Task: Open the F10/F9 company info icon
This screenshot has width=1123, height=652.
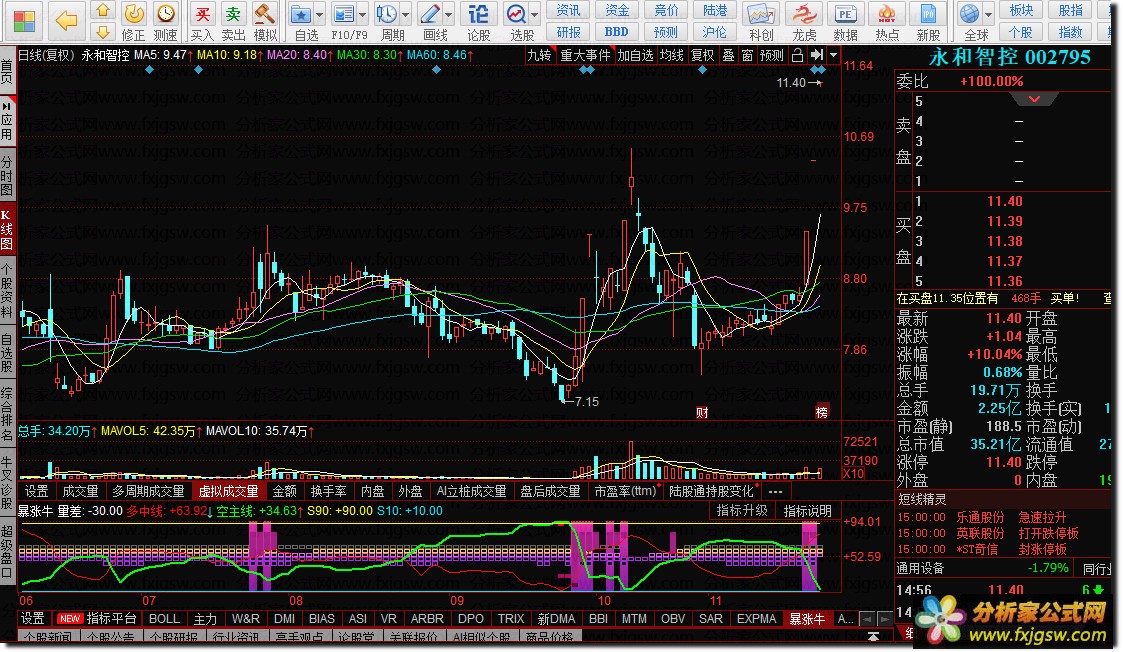Action: (344, 14)
